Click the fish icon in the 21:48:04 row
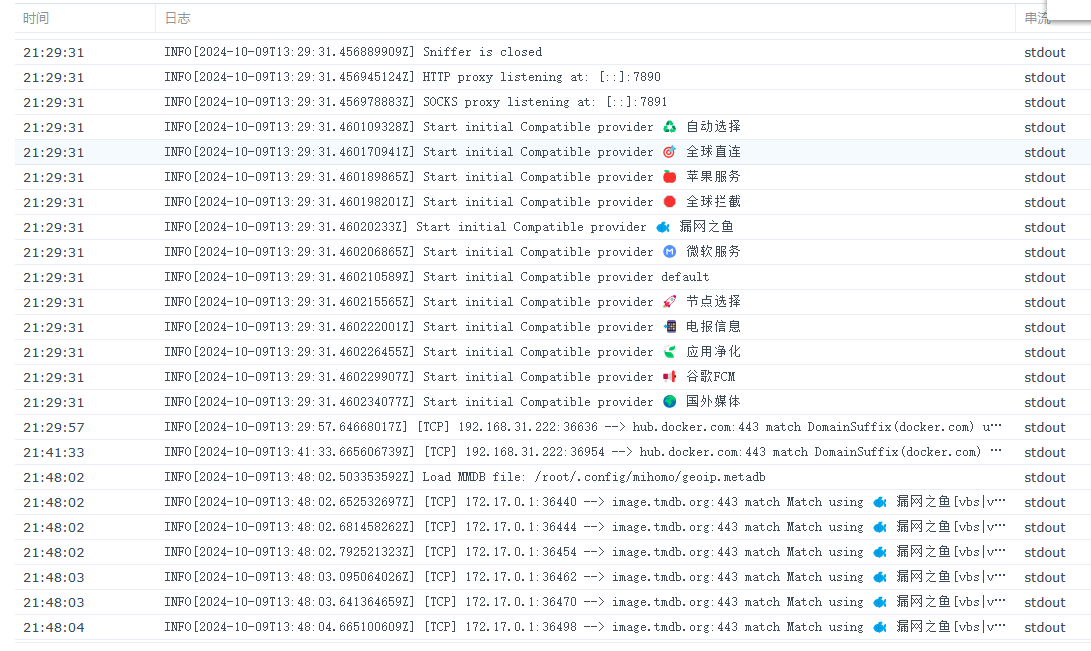Image resolution: width=1091 pixels, height=651 pixels. 880,627
